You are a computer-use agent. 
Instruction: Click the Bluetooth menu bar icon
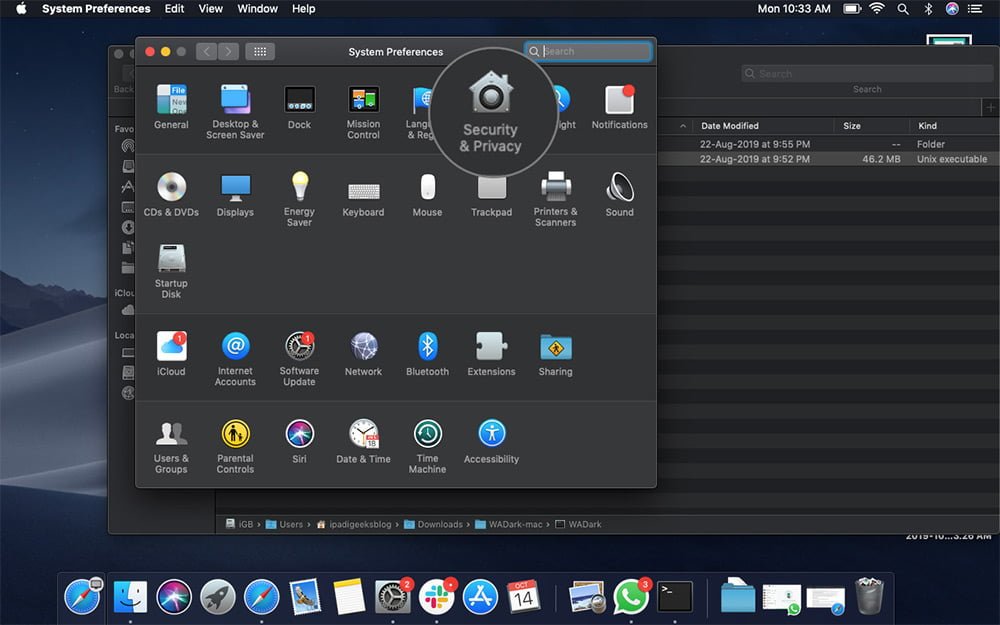pyautogui.click(x=929, y=9)
